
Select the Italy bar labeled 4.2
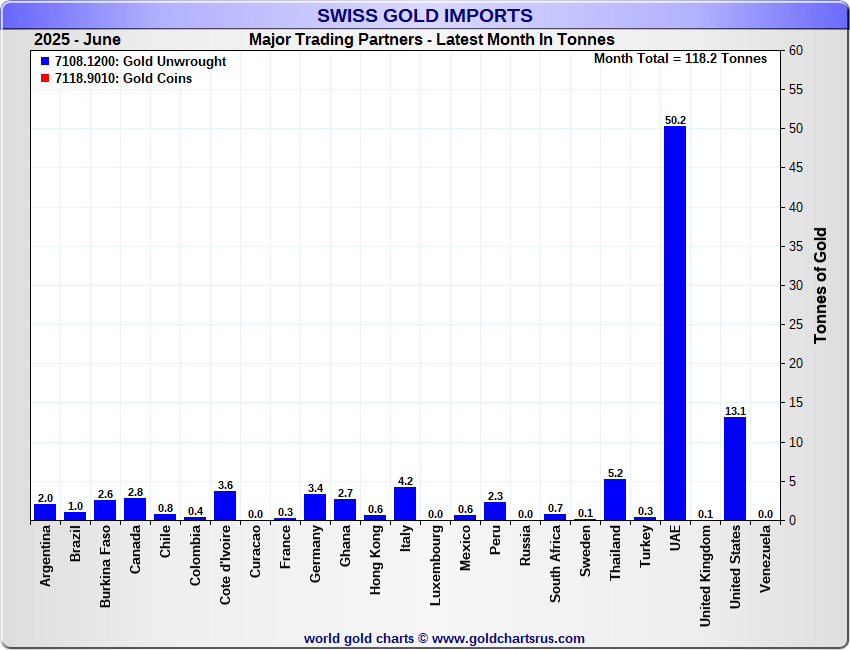pyautogui.click(x=405, y=503)
